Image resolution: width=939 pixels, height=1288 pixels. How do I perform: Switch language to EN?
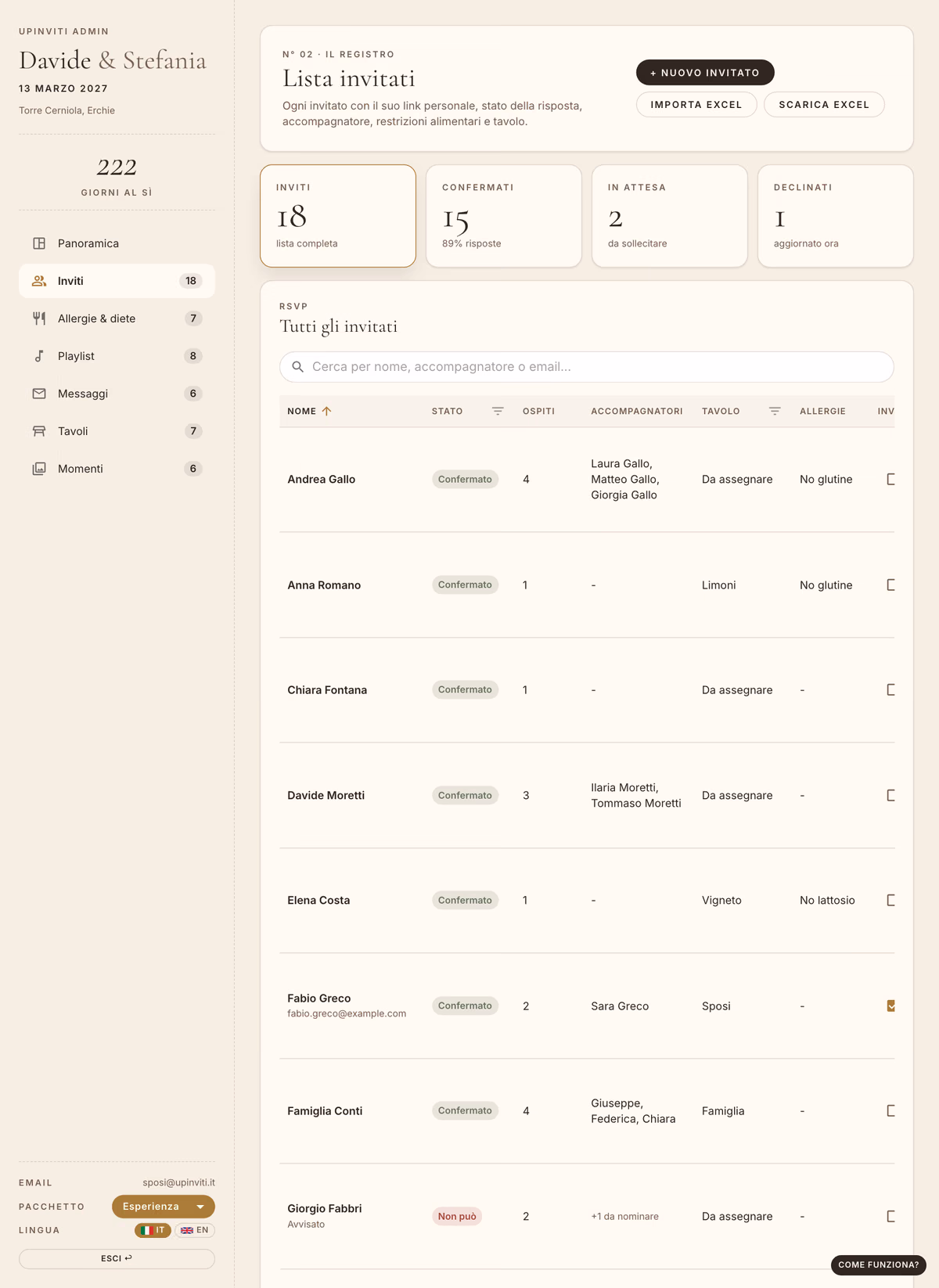tap(195, 1230)
